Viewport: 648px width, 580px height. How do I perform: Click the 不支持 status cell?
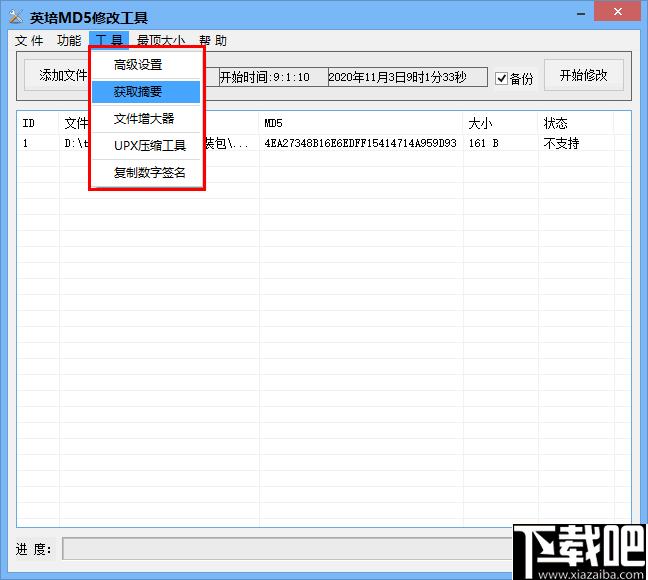(x=561, y=143)
